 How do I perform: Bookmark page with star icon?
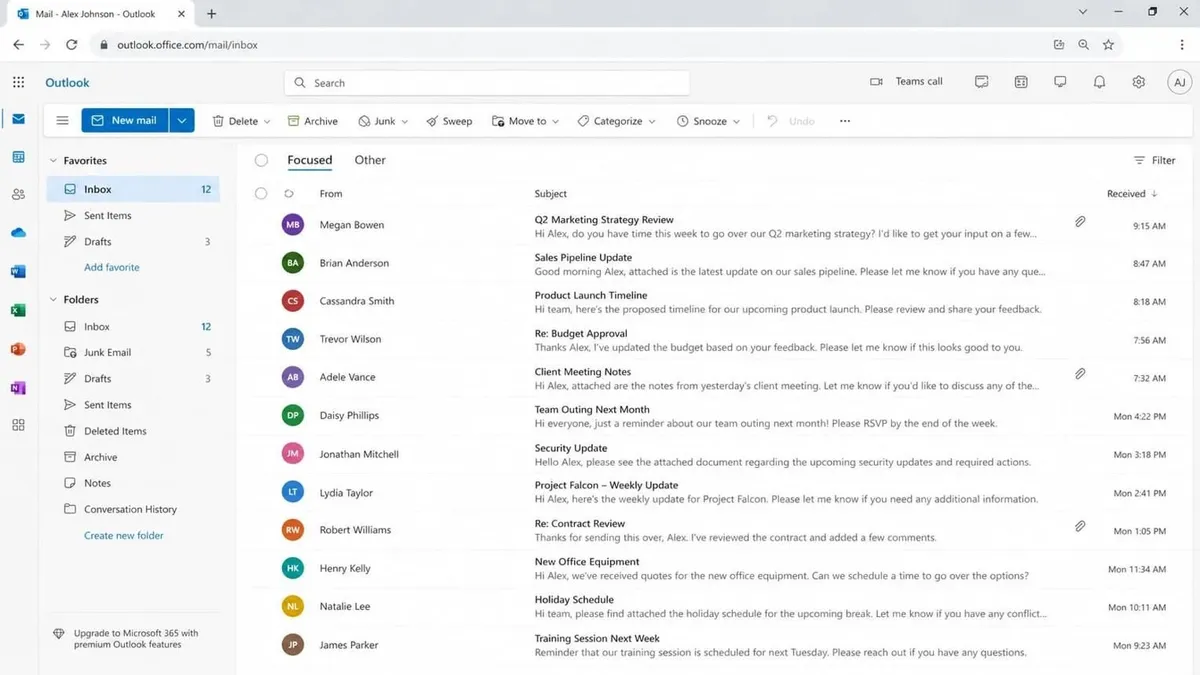[1108, 44]
